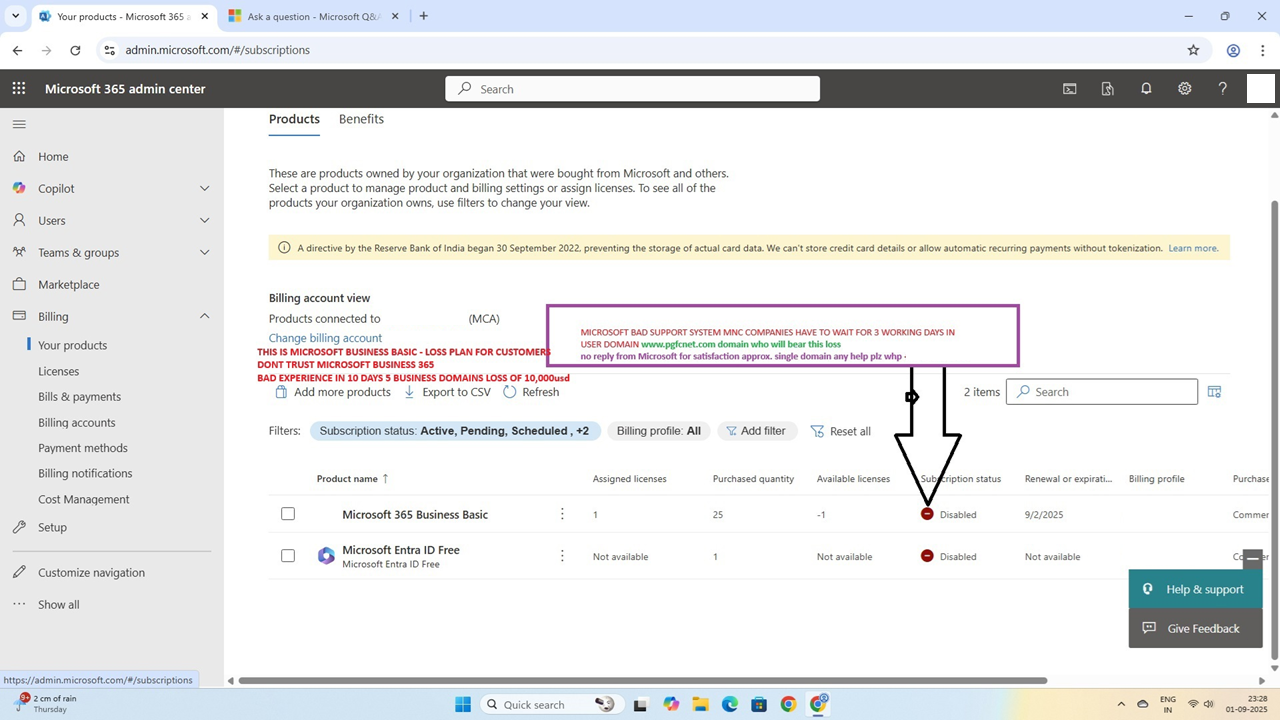Go back with the browser back arrow
This screenshot has height=720, width=1280.
tap(18, 50)
